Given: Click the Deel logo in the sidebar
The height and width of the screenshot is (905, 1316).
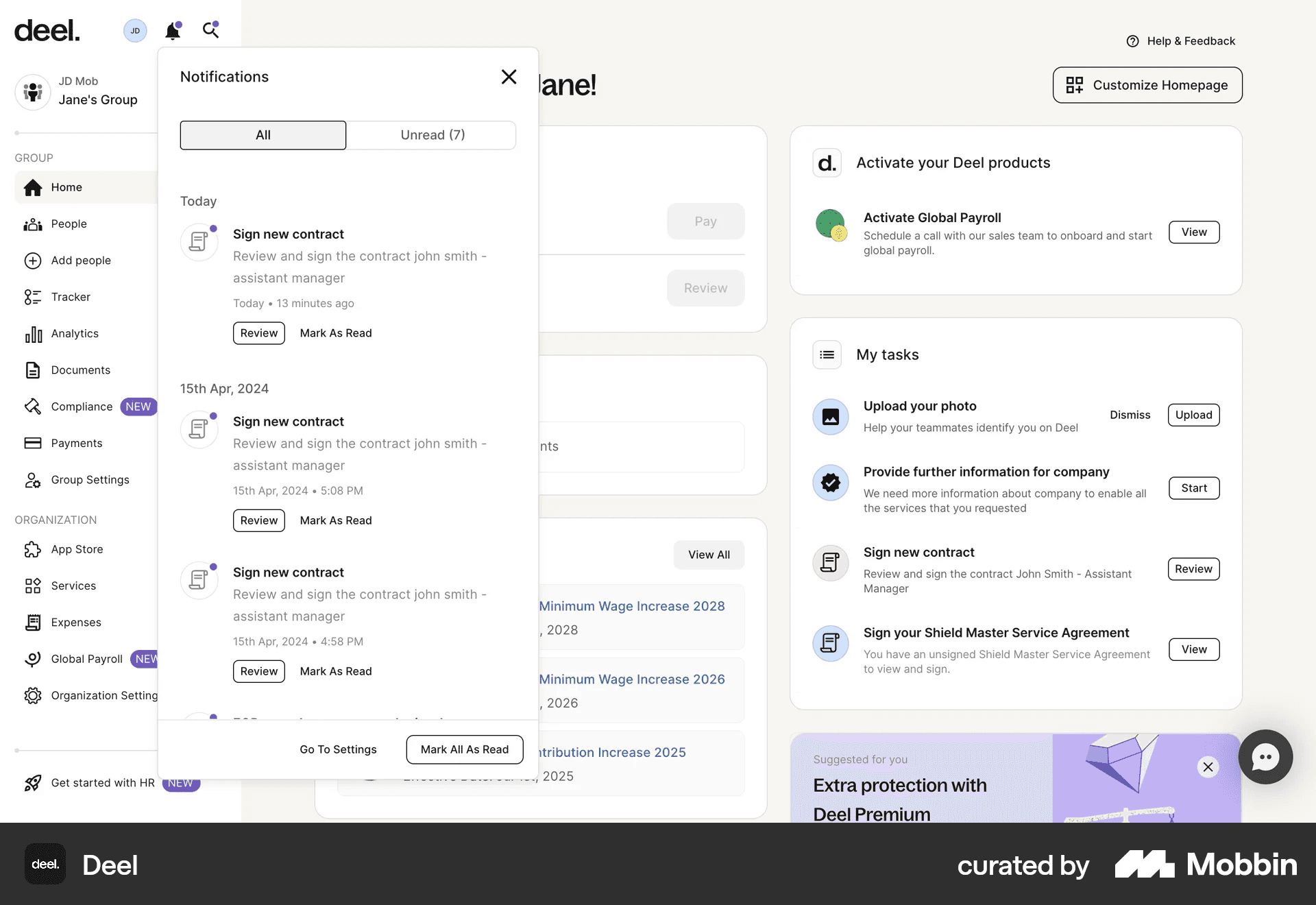Looking at the screenshot, I should (x=47, y=30).
